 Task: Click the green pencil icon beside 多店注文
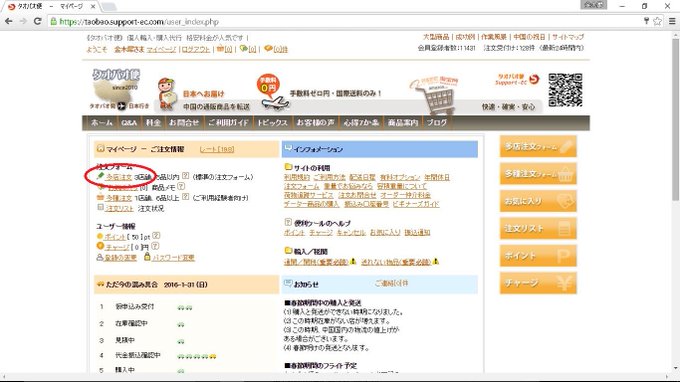(x=100, y=176)
